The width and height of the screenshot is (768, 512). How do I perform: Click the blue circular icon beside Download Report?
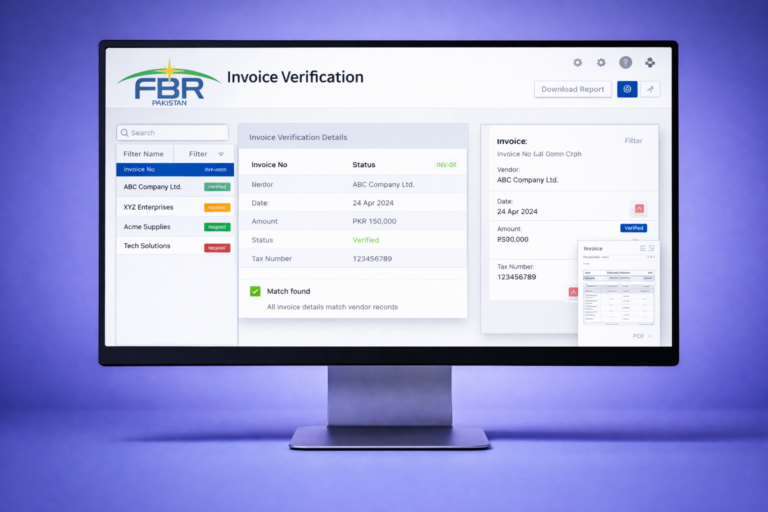627,89
